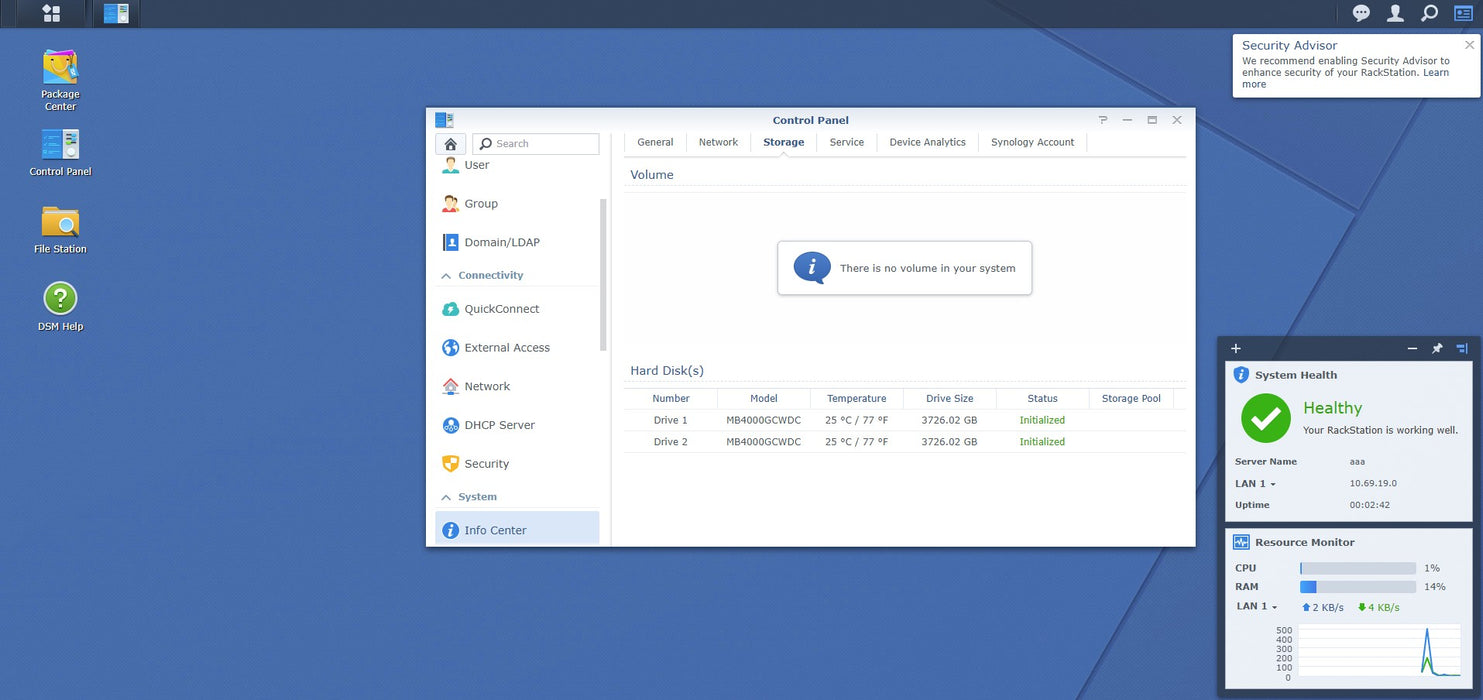The height and width of the screenshot is (700, 1483).
Task: Switch to the Network tab in Info Center
Action: tap(718, 142)
